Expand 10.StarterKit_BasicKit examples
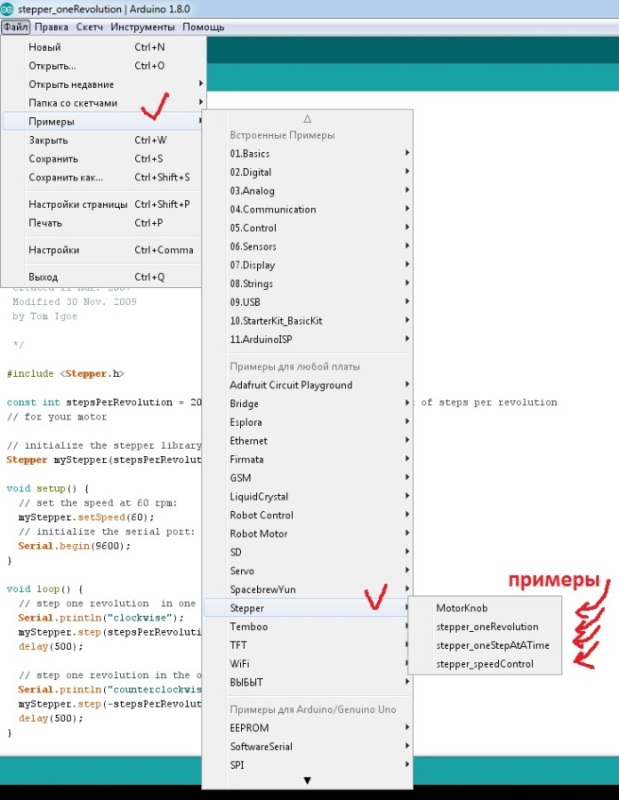This screenshot has width=619, height=800. 276,321
